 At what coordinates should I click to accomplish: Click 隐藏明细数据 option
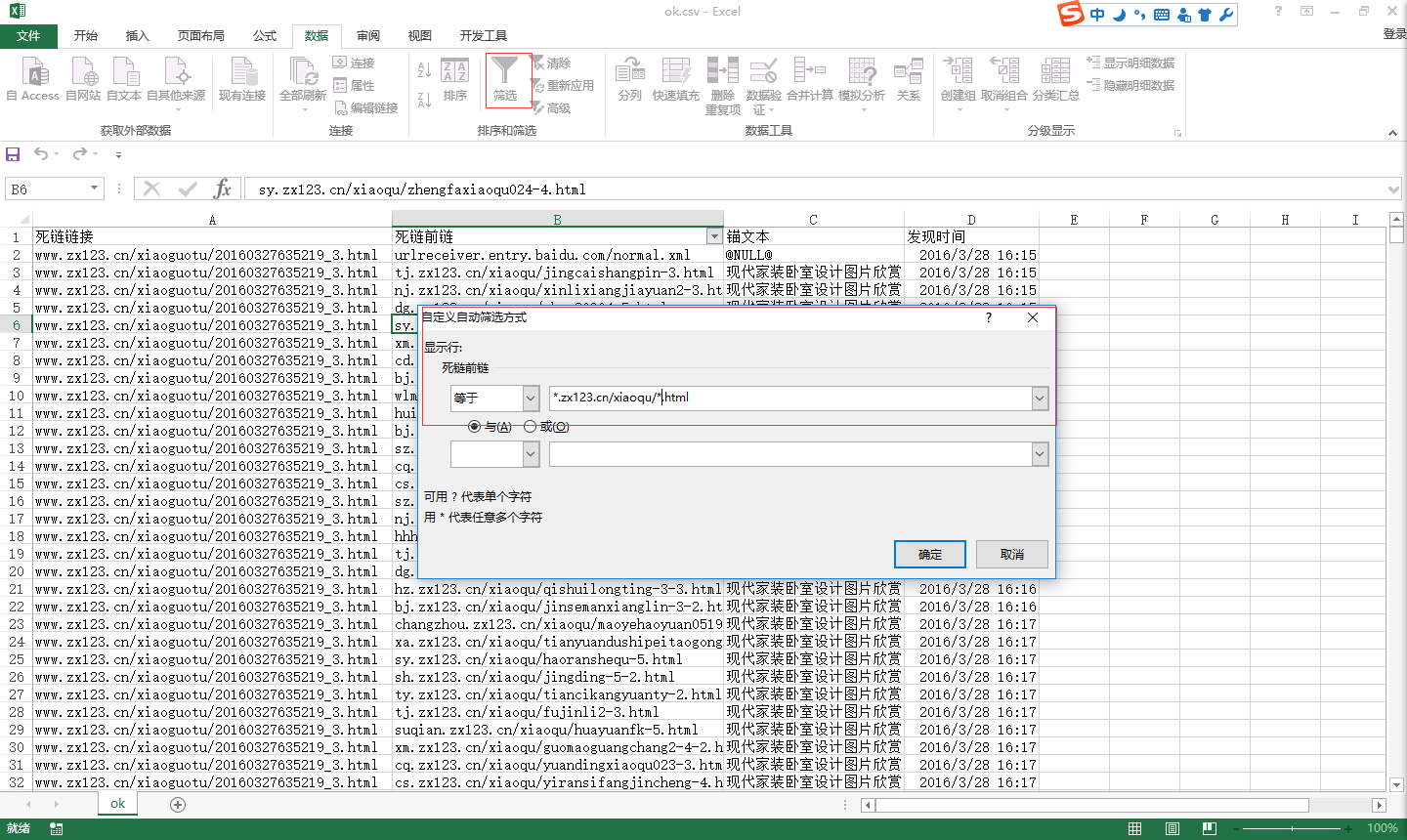coord(1130,85)
